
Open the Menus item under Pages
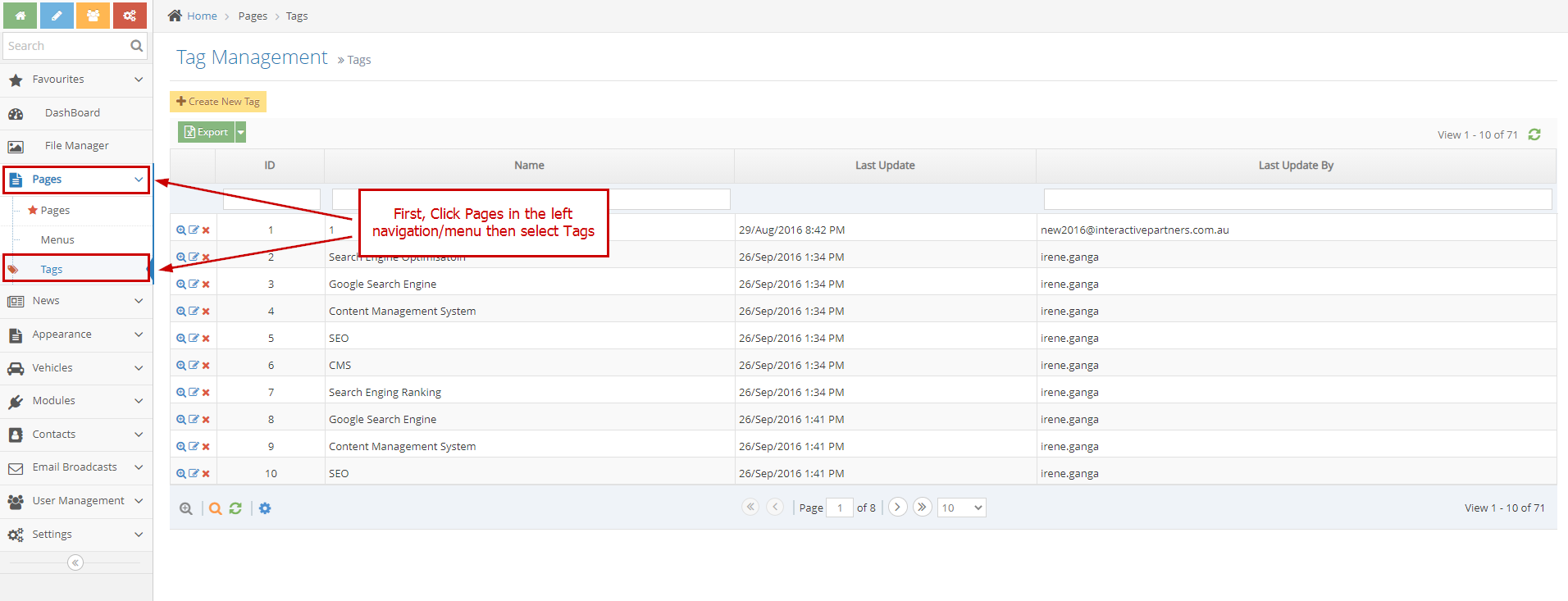tap(57, 240)
